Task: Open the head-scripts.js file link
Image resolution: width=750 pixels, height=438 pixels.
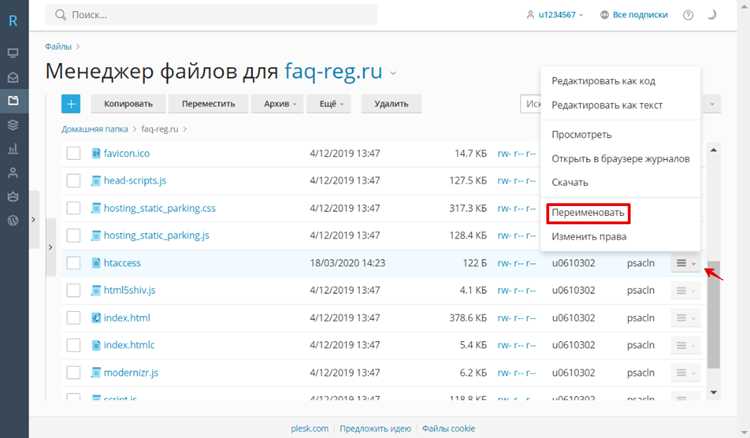Action: coord(135,180)
